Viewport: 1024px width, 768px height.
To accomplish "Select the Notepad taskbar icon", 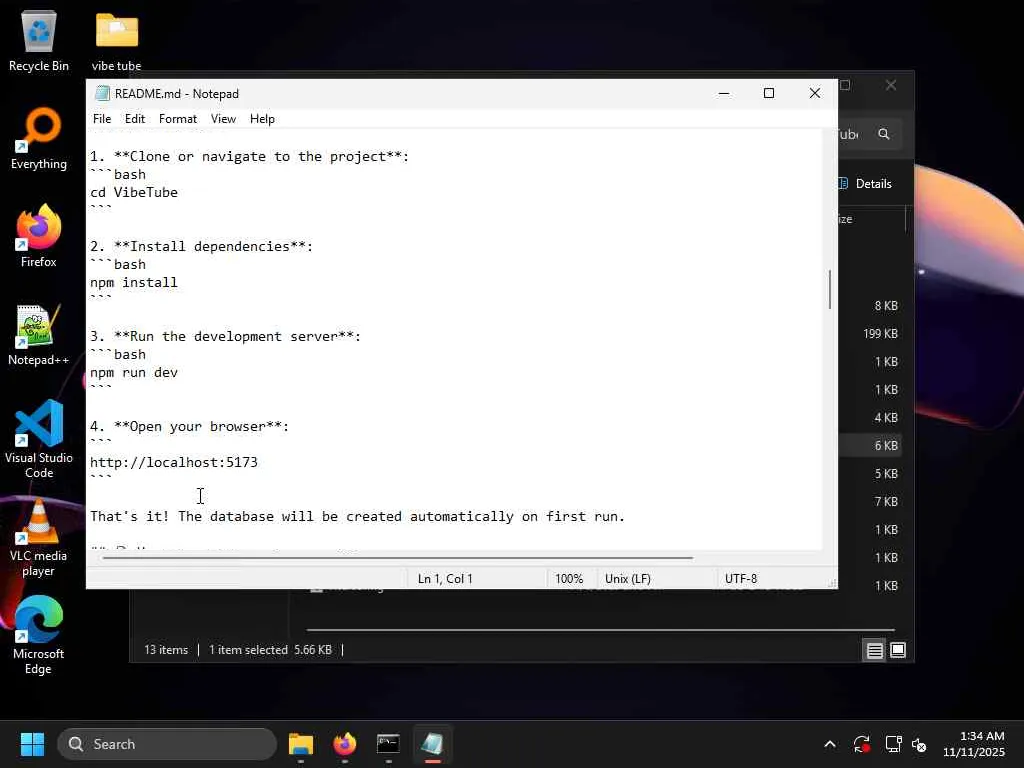I will (432, 744).
